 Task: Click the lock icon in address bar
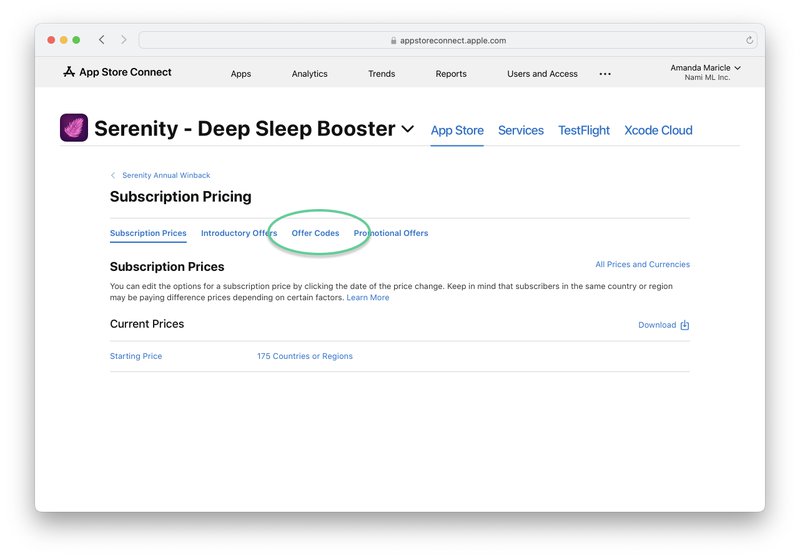click(x=393, y=40)
